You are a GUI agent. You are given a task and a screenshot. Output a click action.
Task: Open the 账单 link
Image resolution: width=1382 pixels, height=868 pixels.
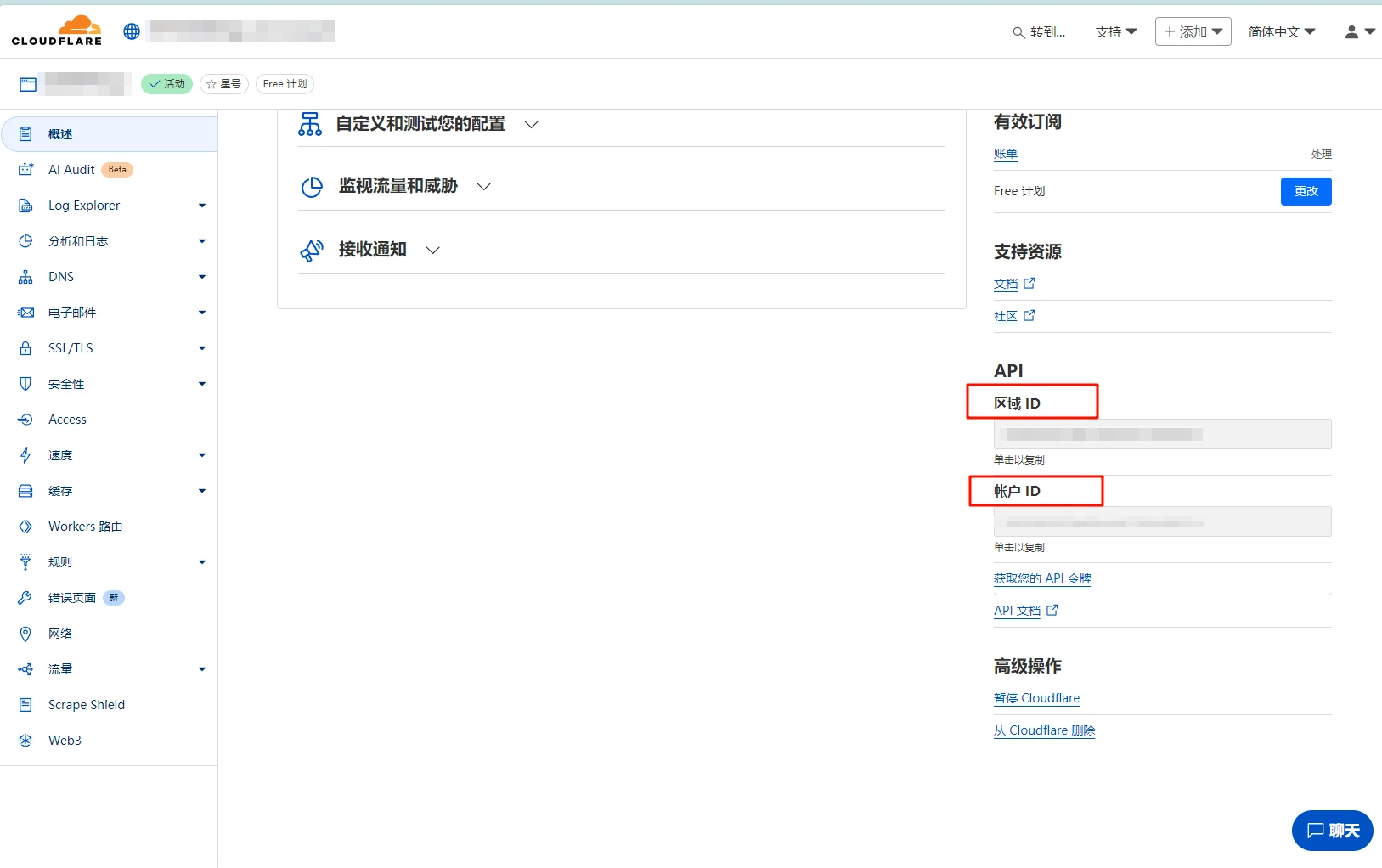point(1006,155)
